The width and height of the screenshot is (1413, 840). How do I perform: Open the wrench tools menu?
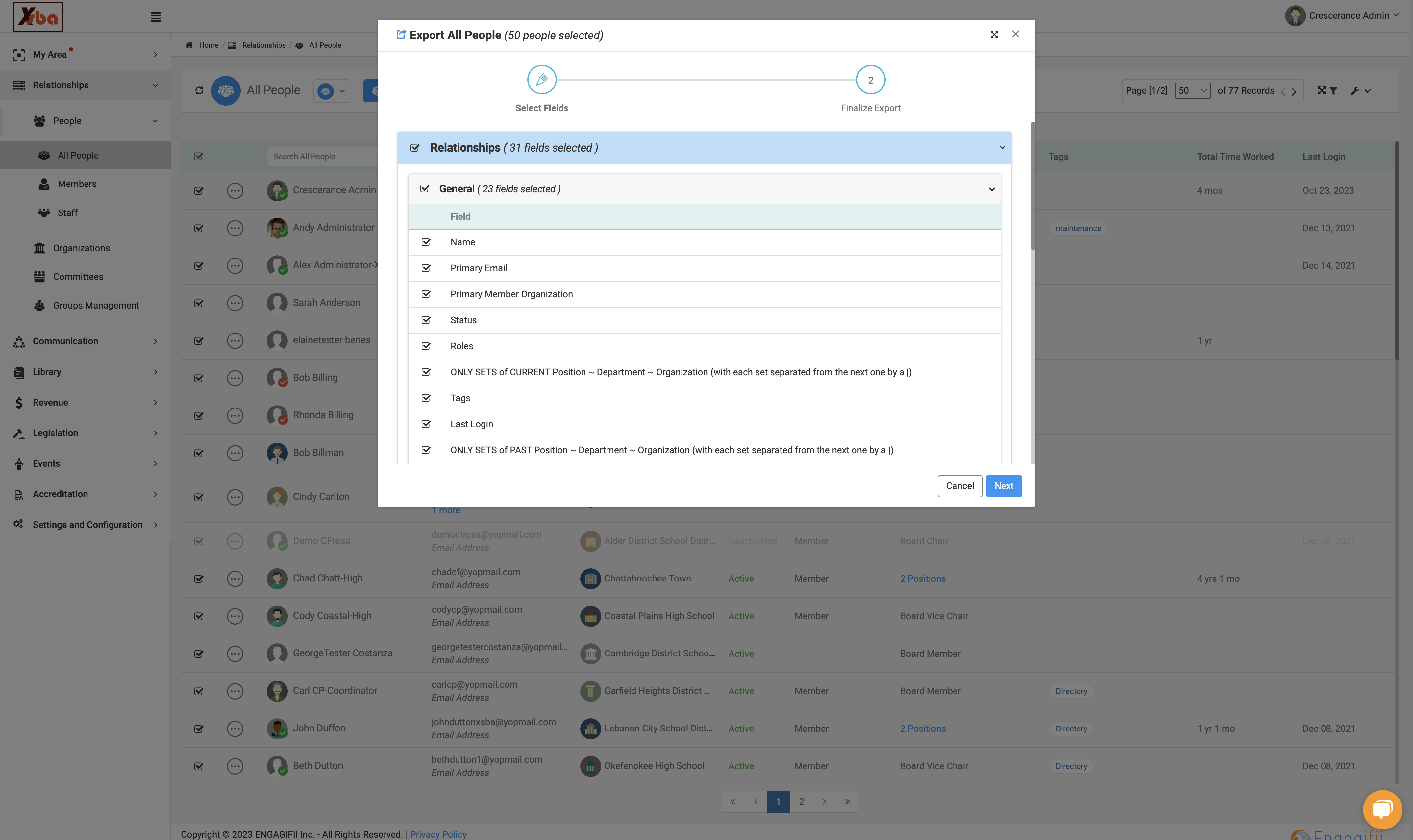tap(1360, 90)
